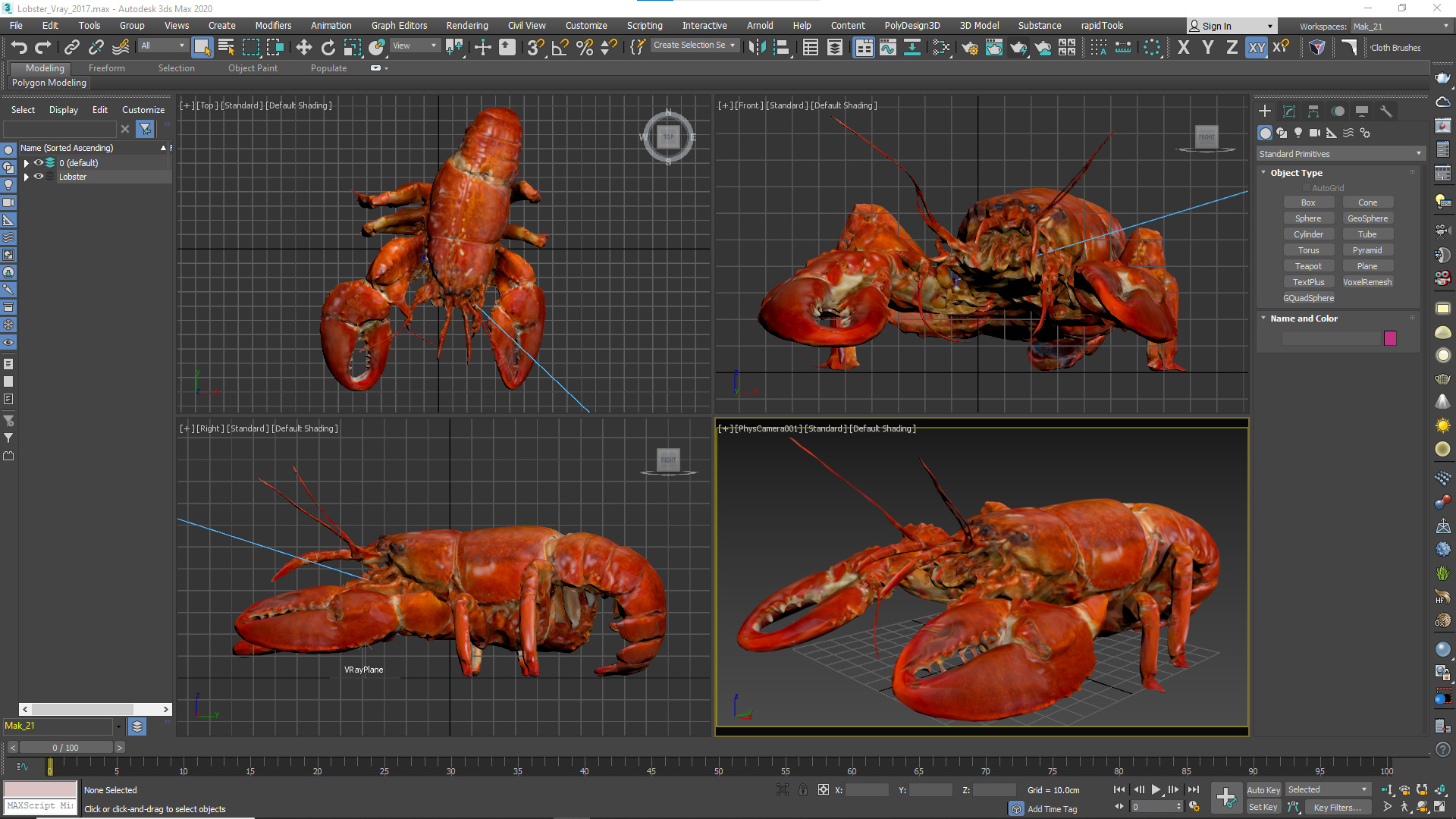
Task: Click the Play Animation button
Action: [x=1156, y=790]
